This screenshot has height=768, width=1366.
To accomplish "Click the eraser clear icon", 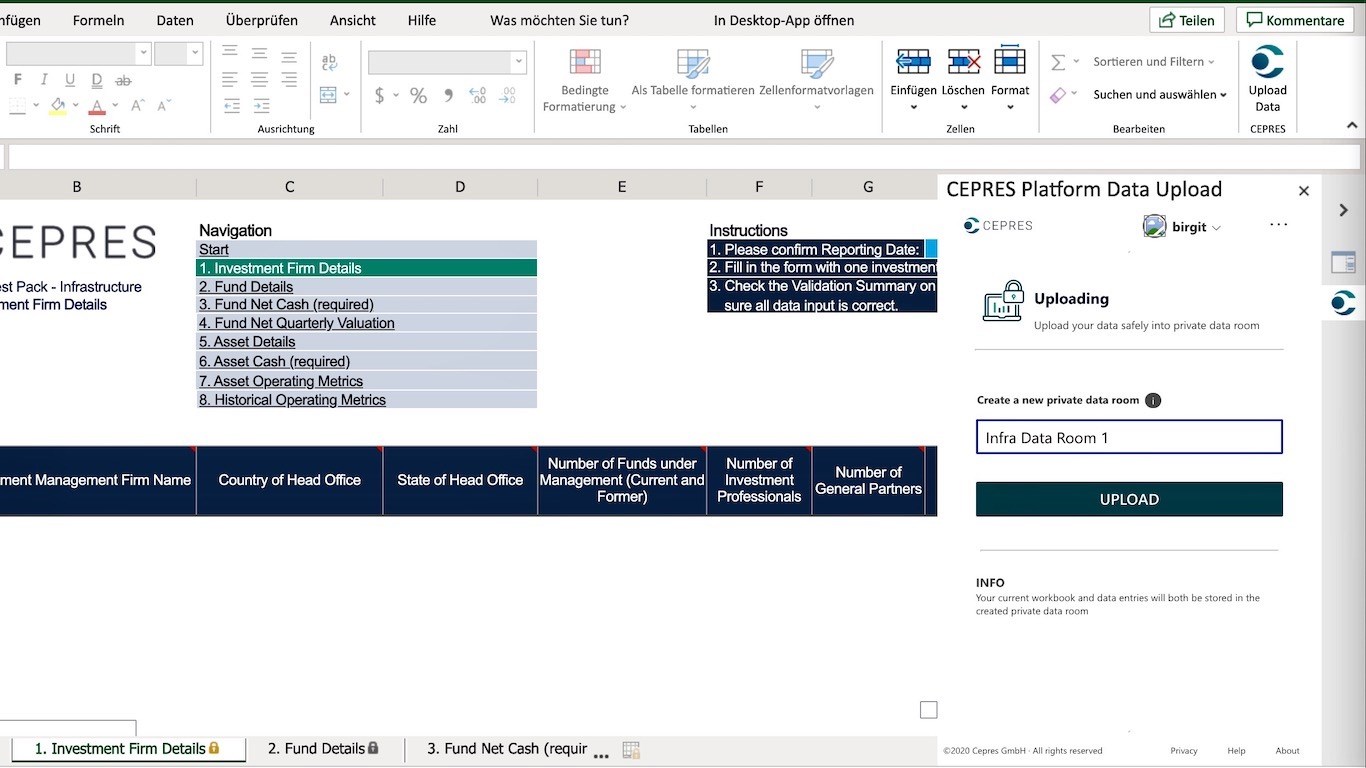I will [x=1058, y=95].
